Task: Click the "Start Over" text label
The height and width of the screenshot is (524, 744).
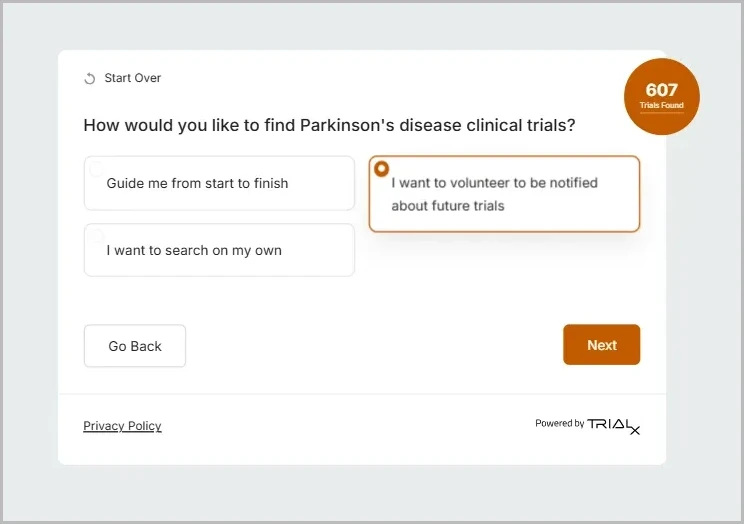Action: point(132,78)
